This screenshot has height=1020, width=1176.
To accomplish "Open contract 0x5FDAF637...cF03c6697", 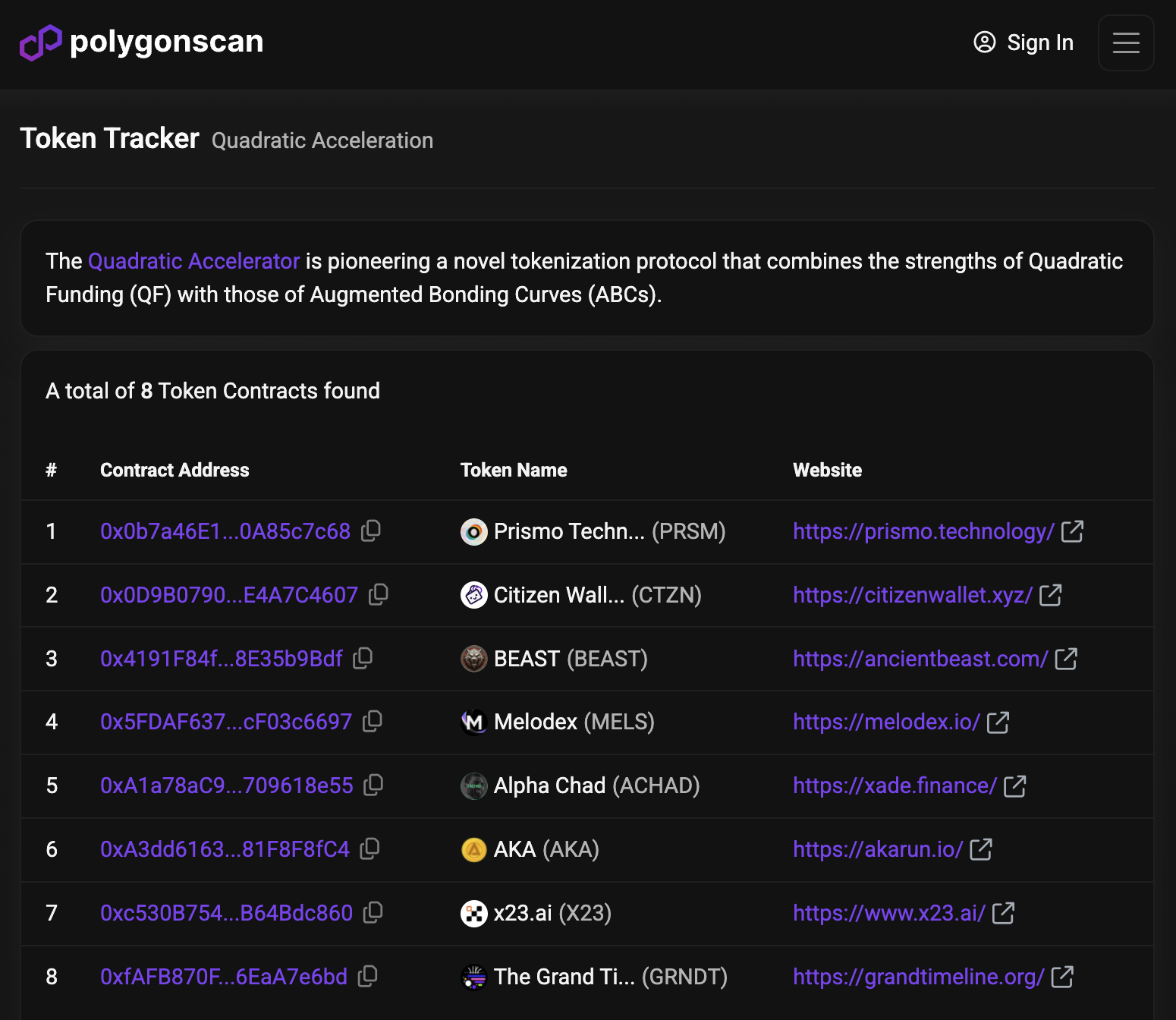I will (x=226, y=722).
